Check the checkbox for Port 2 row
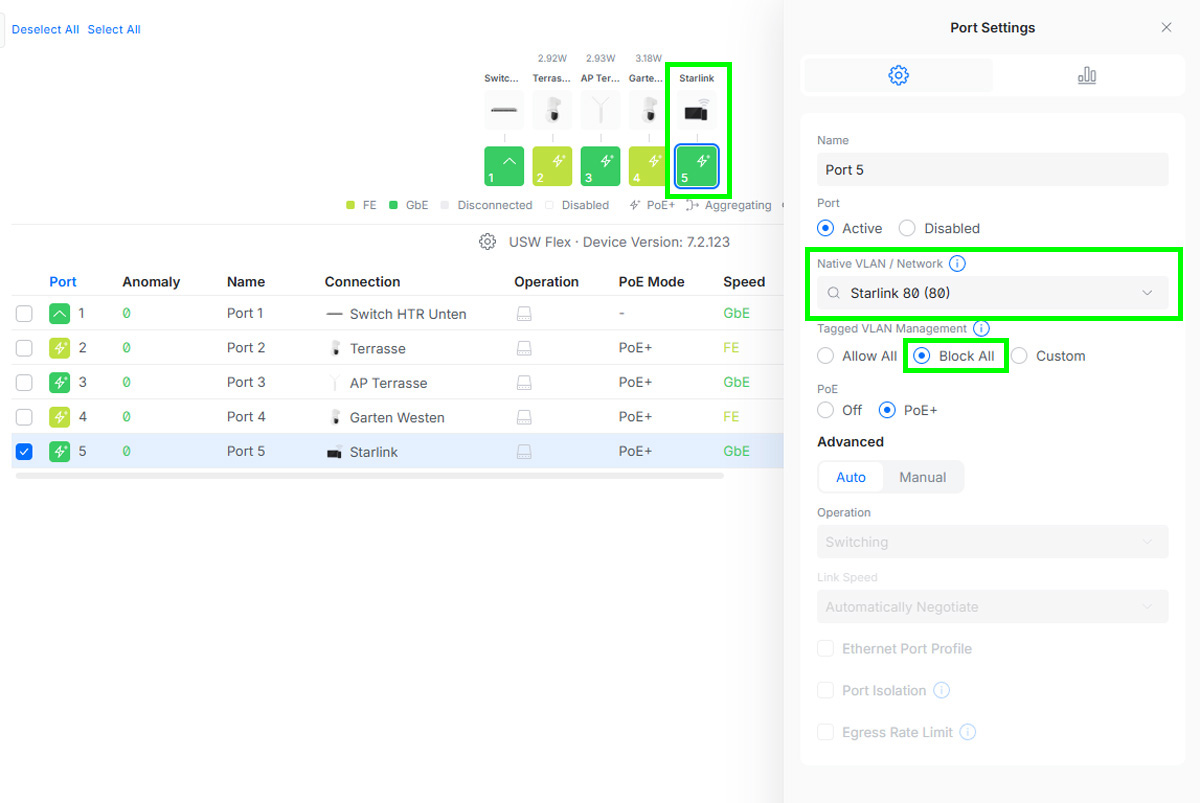Image resolution: width=1200 pixels, height=803 pixels. [24, 348]
